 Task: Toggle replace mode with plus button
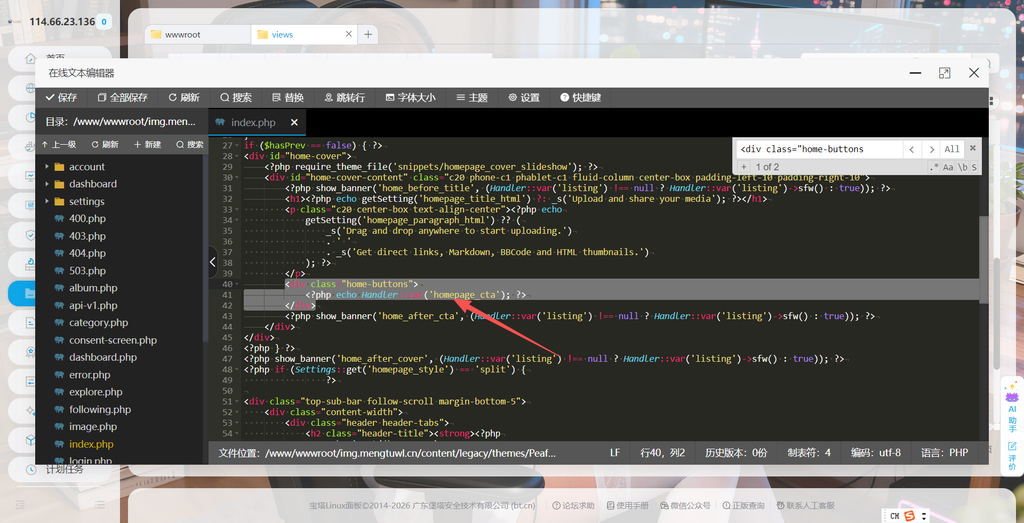click(743, 167)
